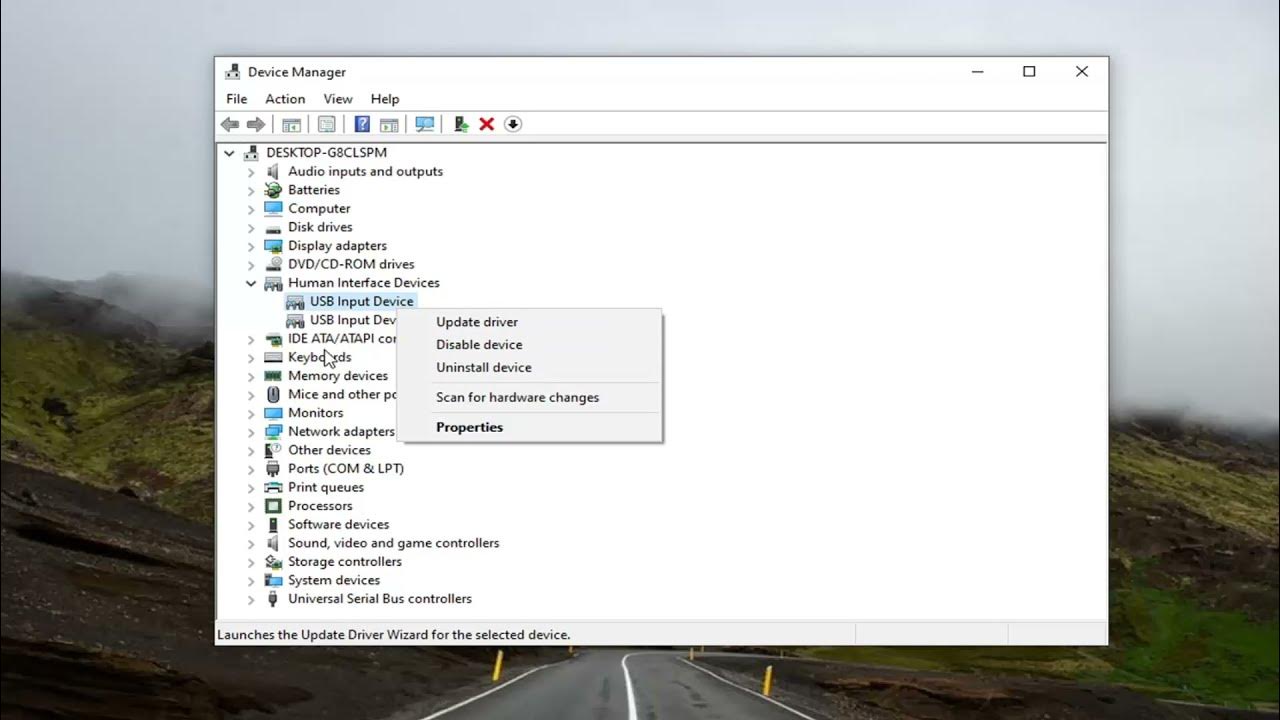Select the Print queues row
This screenshot has height=720, width=1280.
pyautogui.click(x=326, y=487)
